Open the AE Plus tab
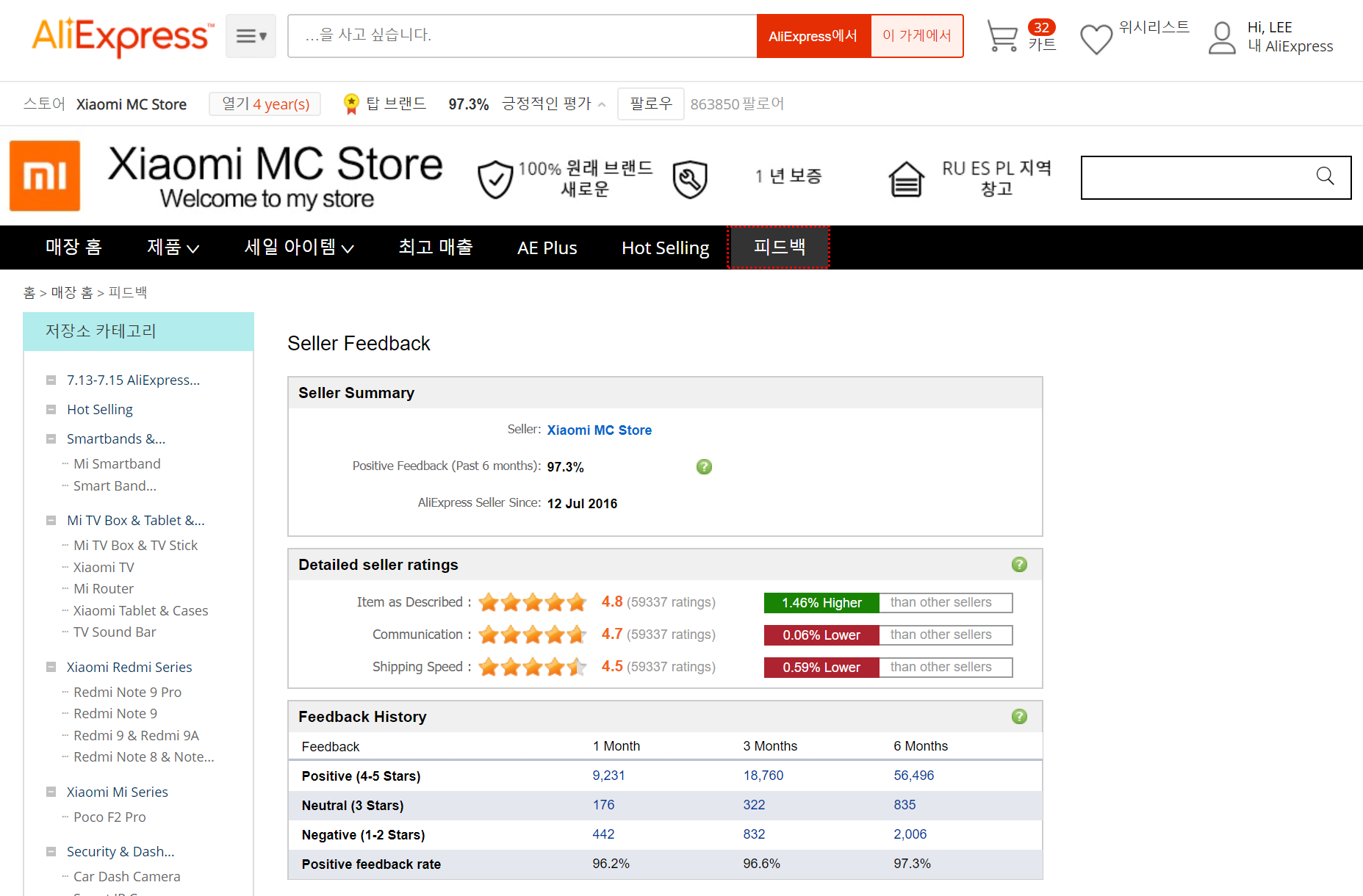Viewport: 1363px width, 896px height. [x=547, y=248]
